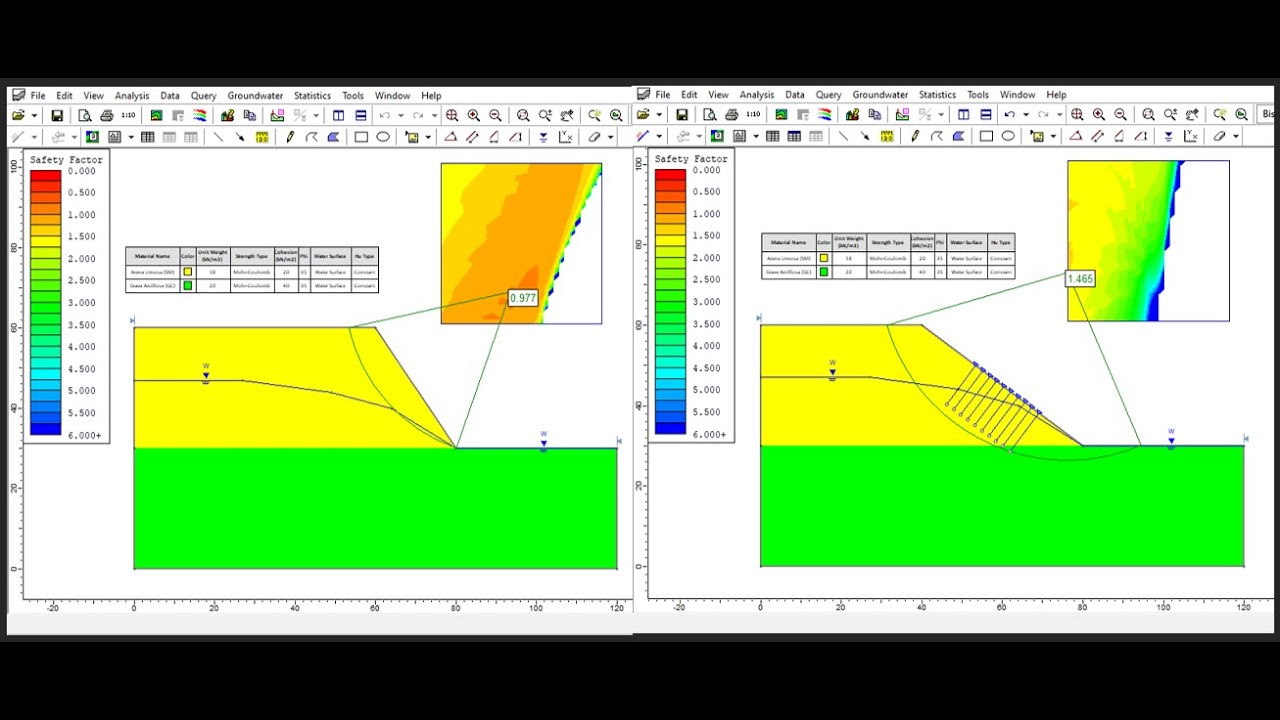Open Statistics menu in left window

[312, 96]
